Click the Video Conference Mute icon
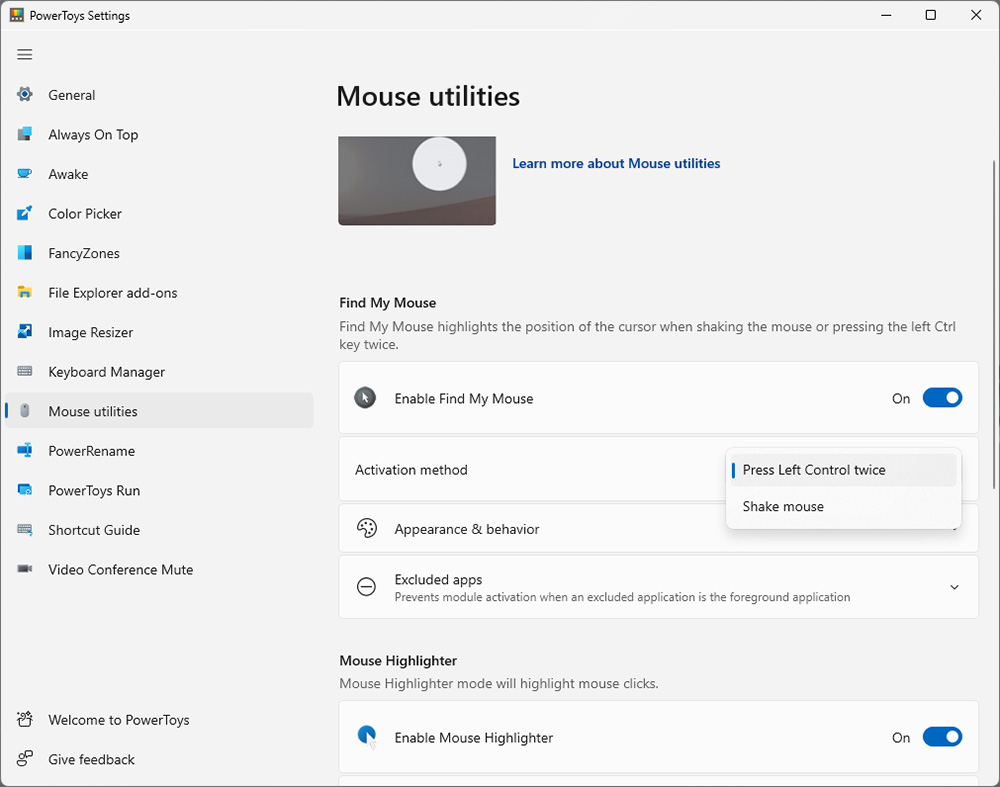The width and height of the screenshot is (1000, 787). click(24, 569)
